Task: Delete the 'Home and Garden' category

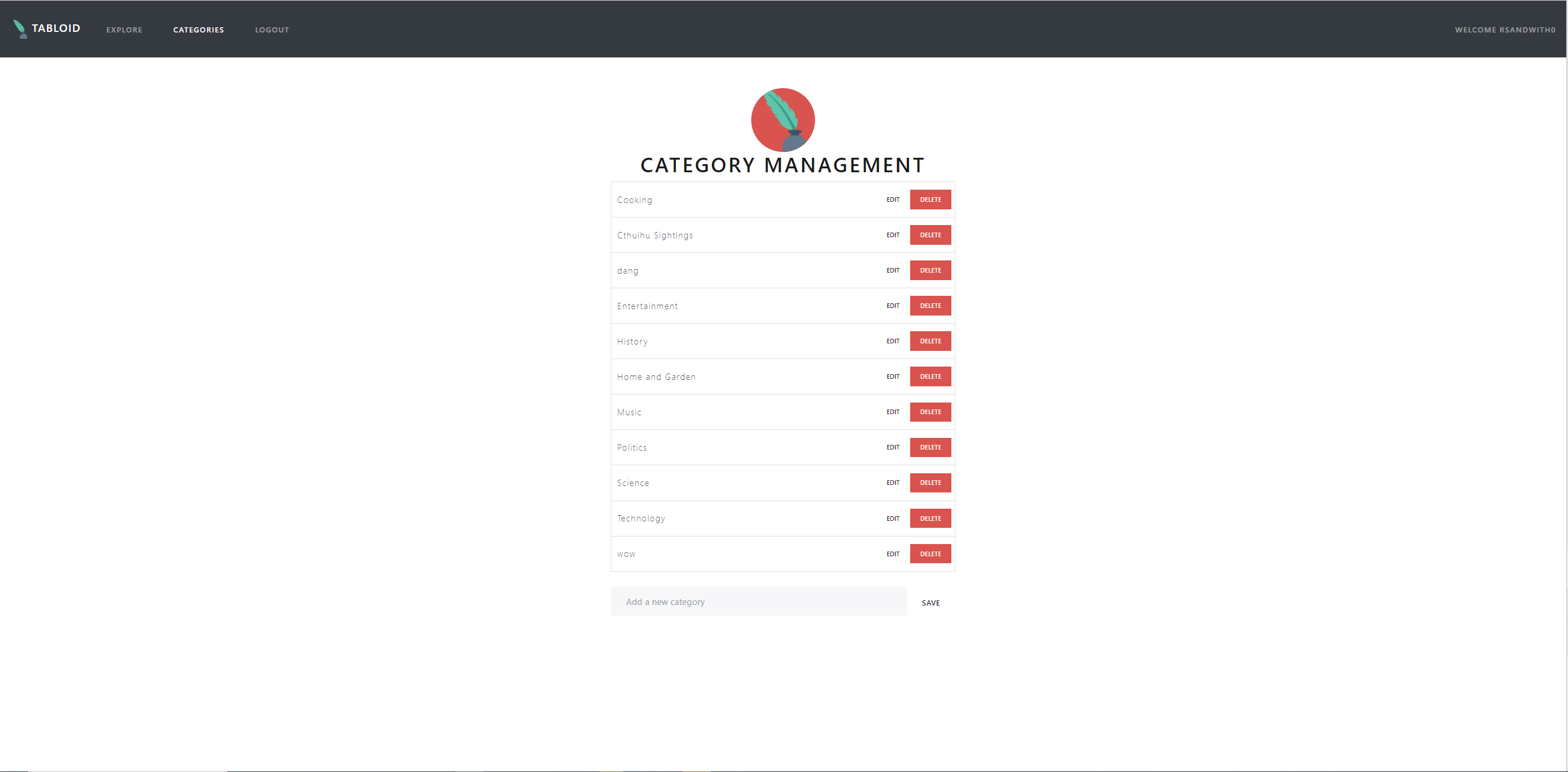Action: pos(930,376)
